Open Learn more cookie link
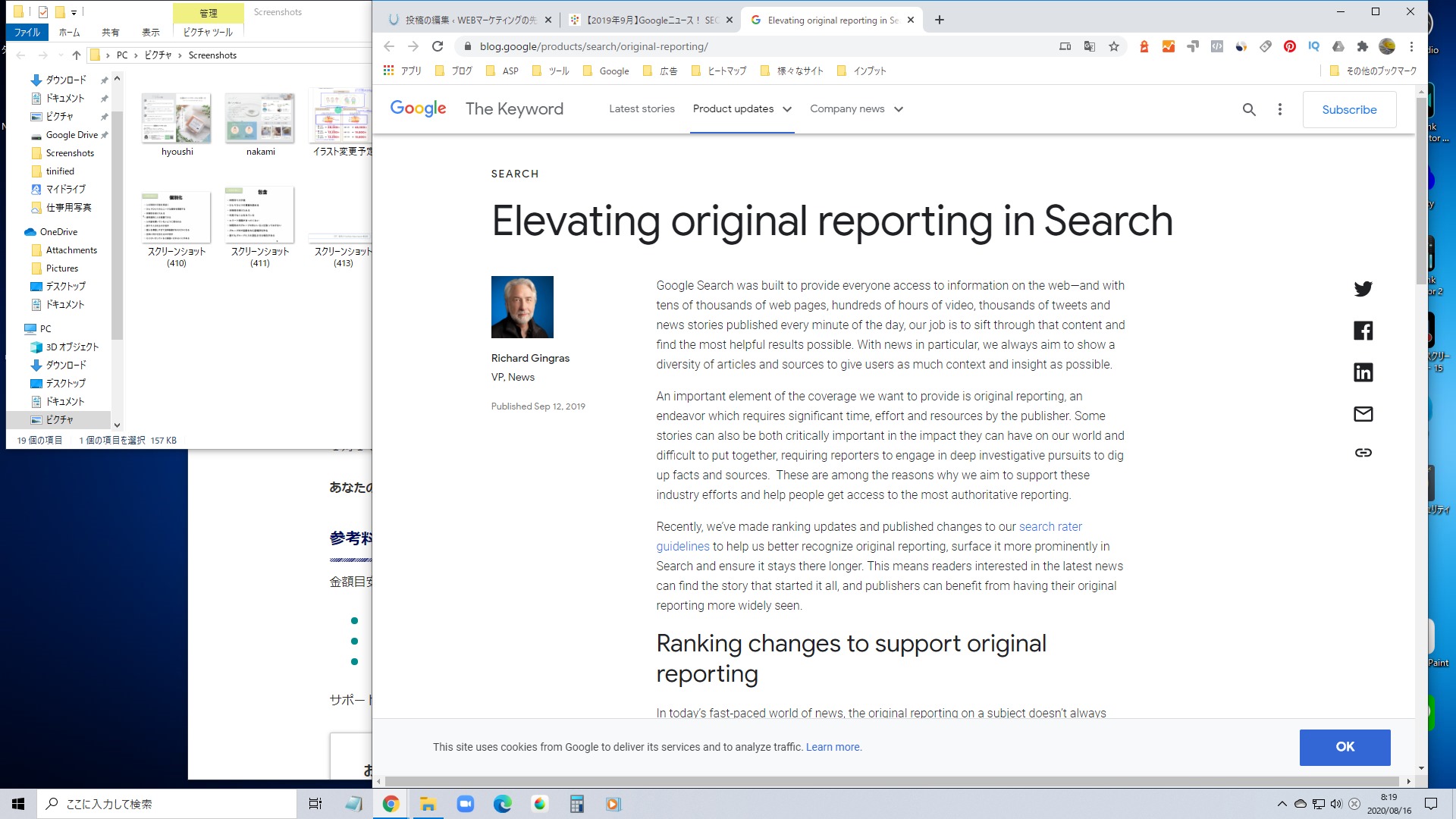1456x819 pixels. [x=833, y=747]
